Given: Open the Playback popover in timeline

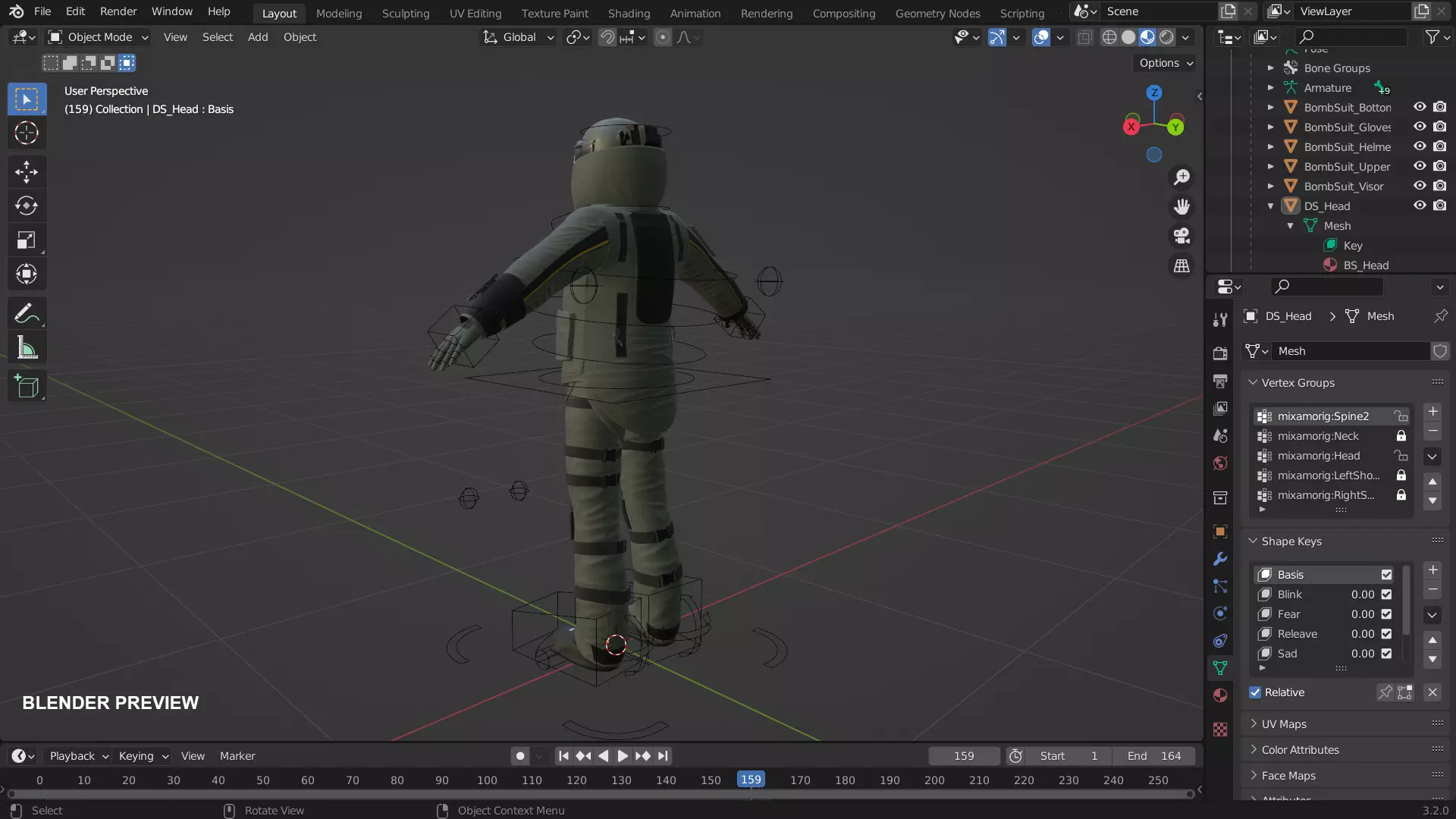Looking at the screenshot, I should point(78,756).
